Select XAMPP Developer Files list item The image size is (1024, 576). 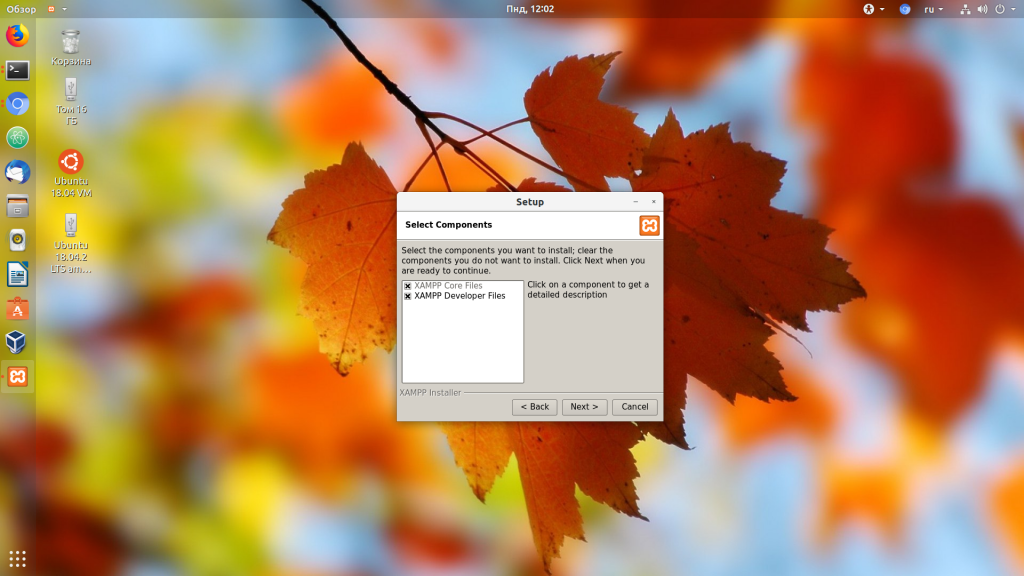pyautogui.click(x=460, y=296)
